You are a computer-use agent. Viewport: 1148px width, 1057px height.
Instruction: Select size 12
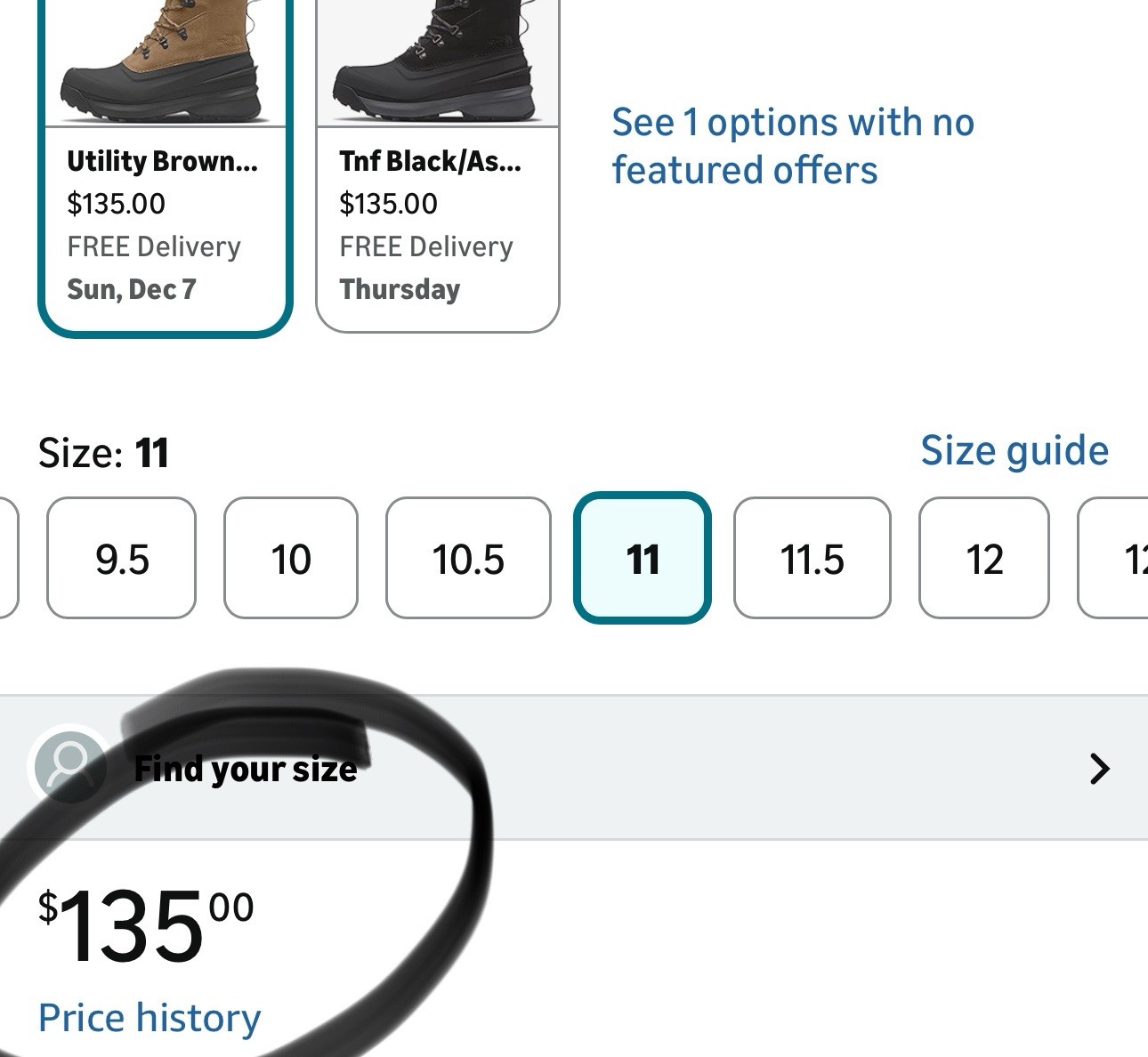(983, 559)
